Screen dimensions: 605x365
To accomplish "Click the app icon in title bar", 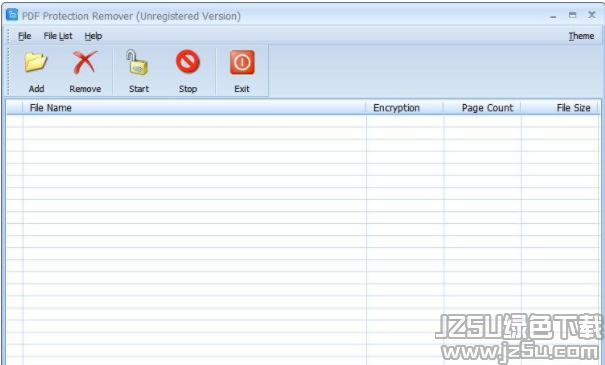I will [12, 15].
